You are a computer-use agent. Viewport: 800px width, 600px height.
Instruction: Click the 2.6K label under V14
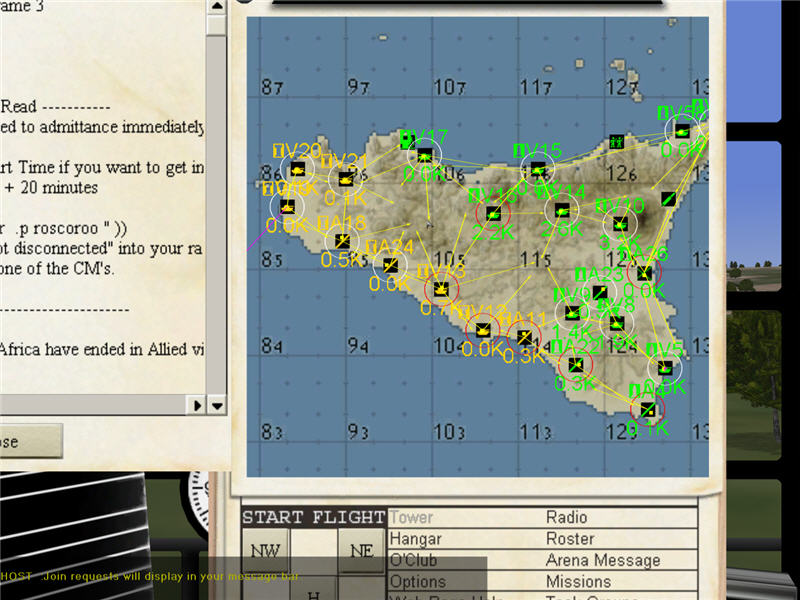pos(562,229)
